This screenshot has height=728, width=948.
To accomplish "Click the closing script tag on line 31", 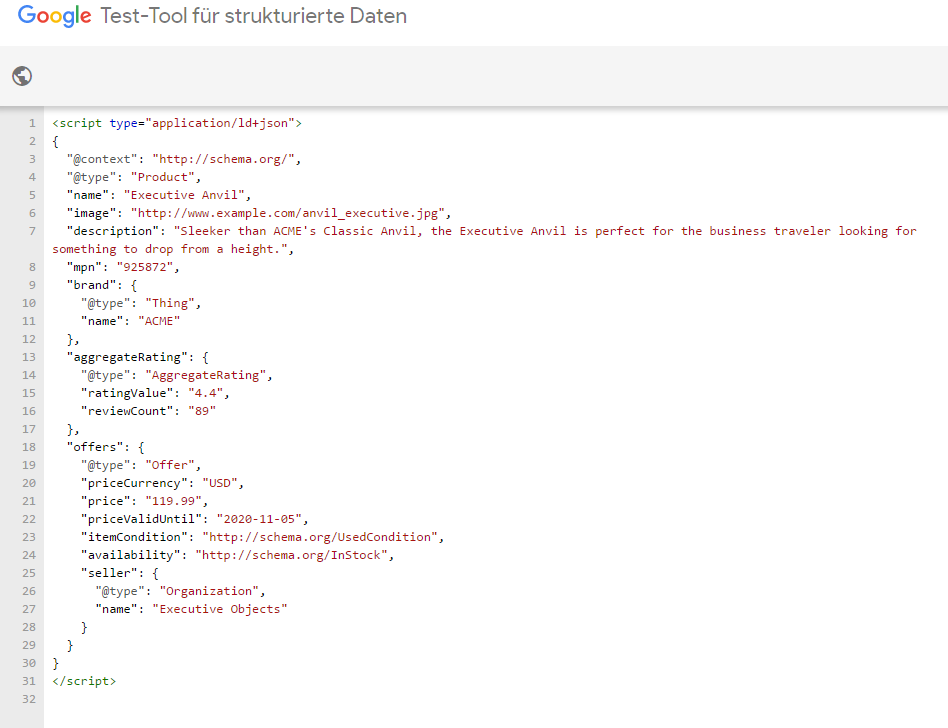I will click(84, 681).
